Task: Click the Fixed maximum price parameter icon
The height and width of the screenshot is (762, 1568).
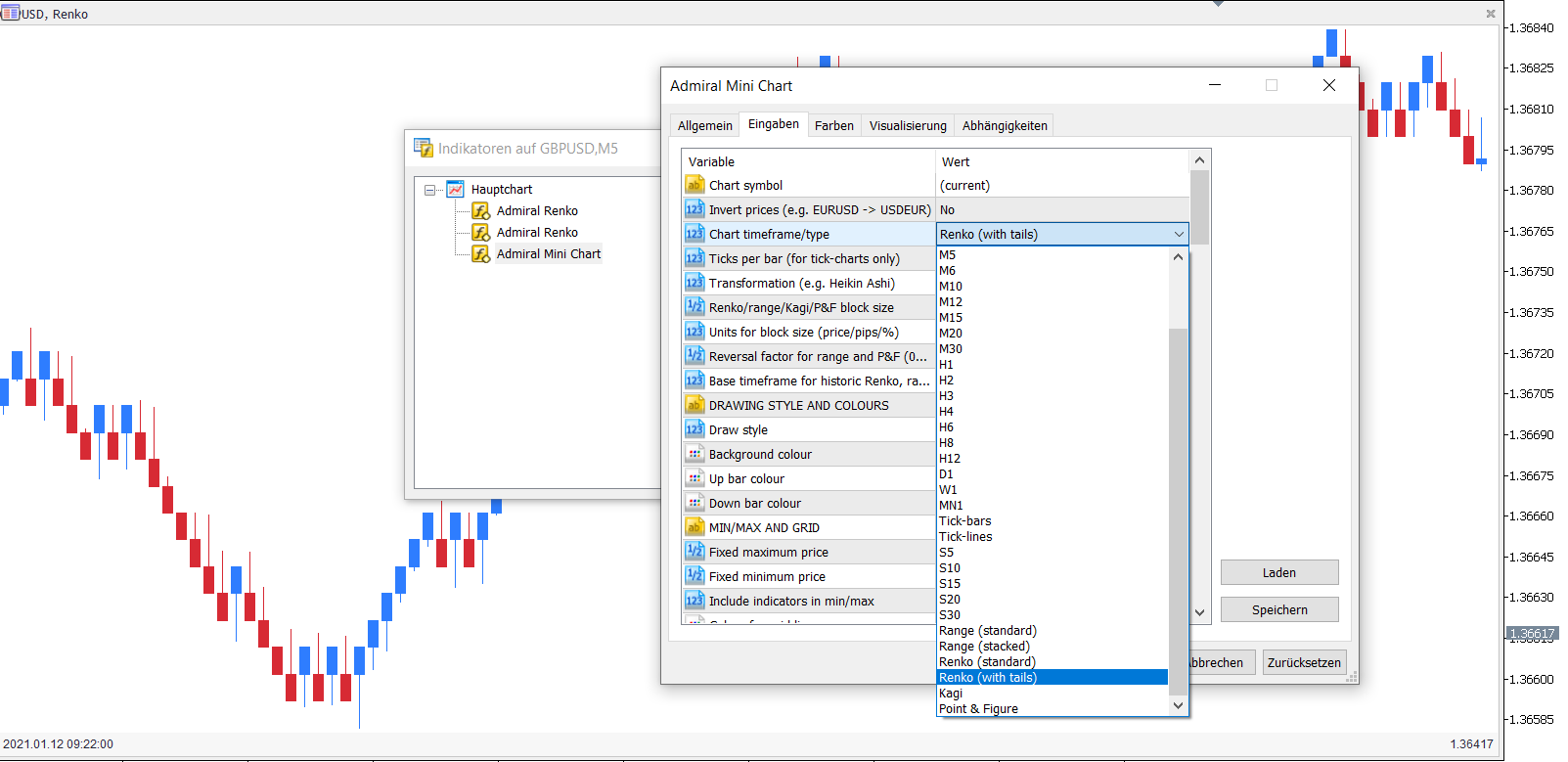Action: click(x=694, y=552)
